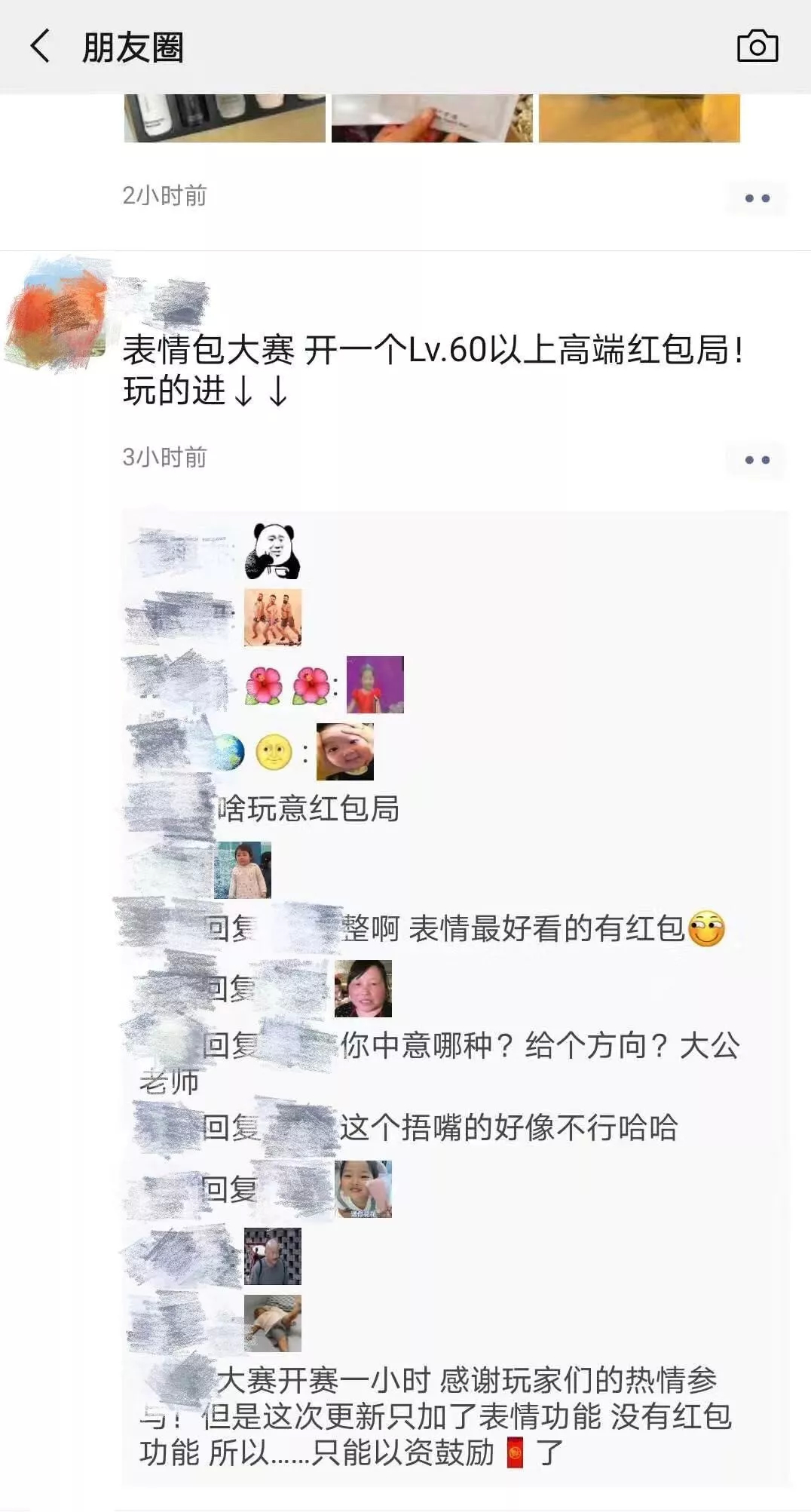Open the poster's orange profile avatar

tap(57, 313)
